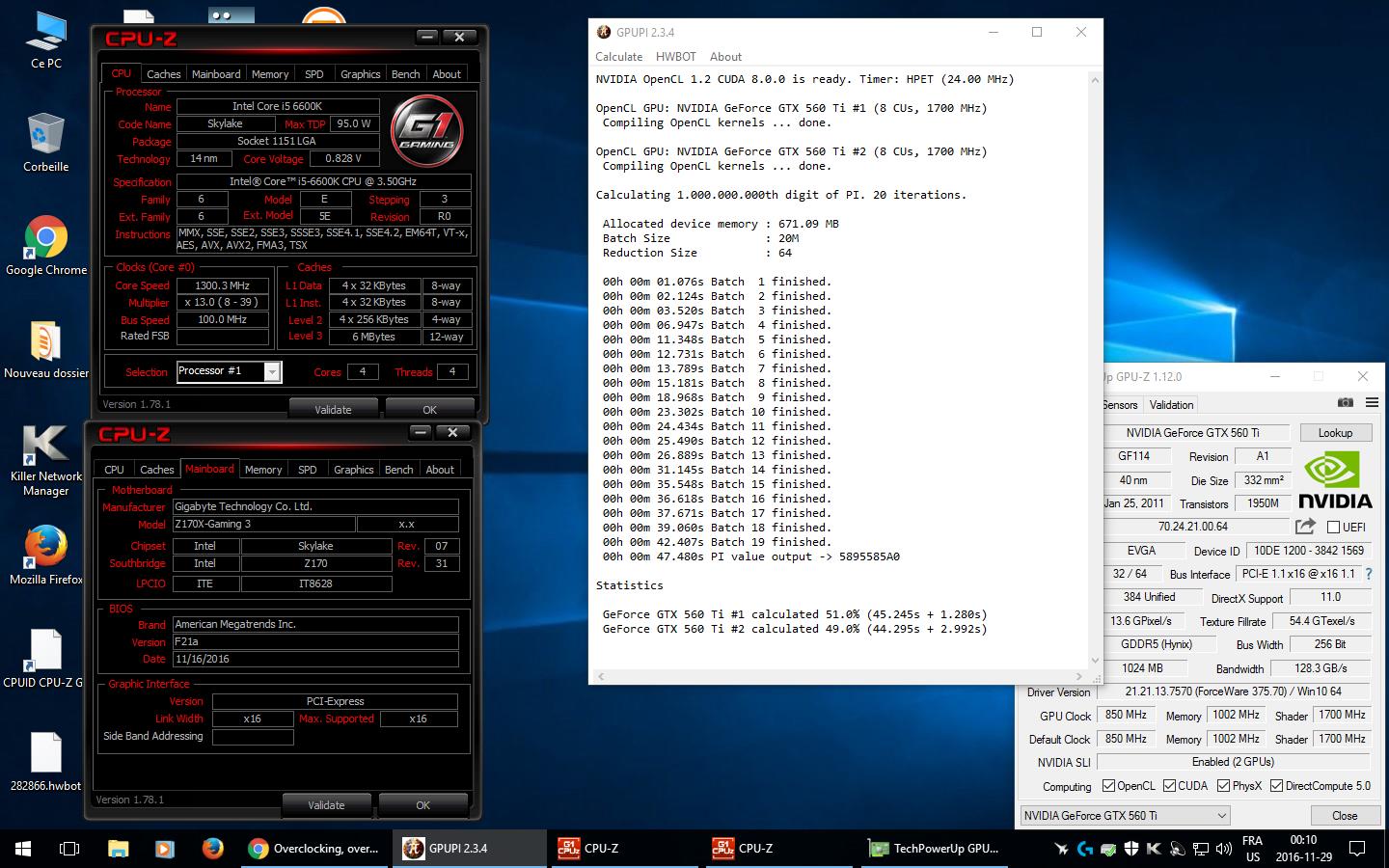Image resolution: width=1389 pixels, height=868 pixels.
Task: Toggle the CUDA checkbox in GPU-Z
Action: 1169,786
